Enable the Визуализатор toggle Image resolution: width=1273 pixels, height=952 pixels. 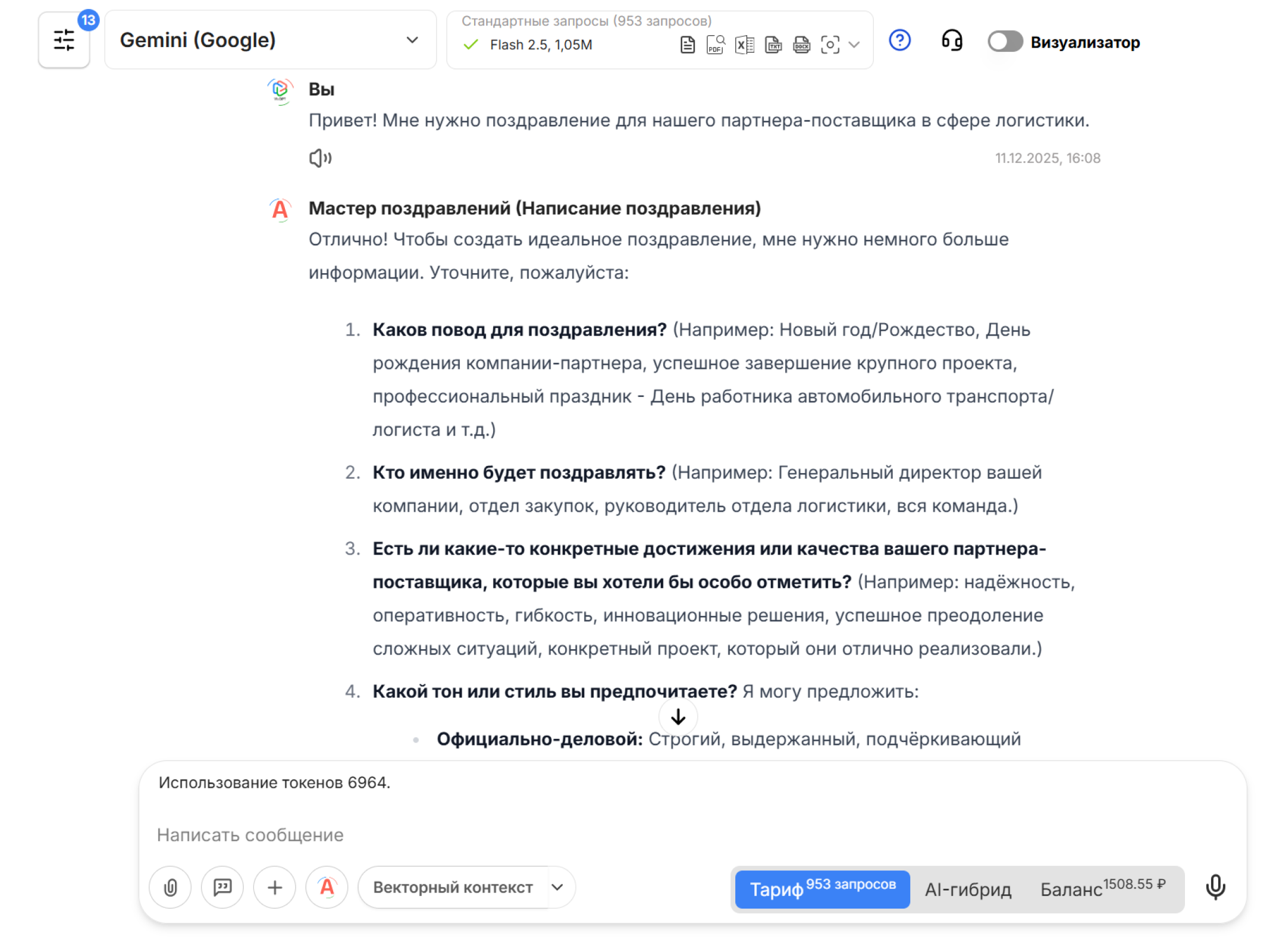point(1005,42)
